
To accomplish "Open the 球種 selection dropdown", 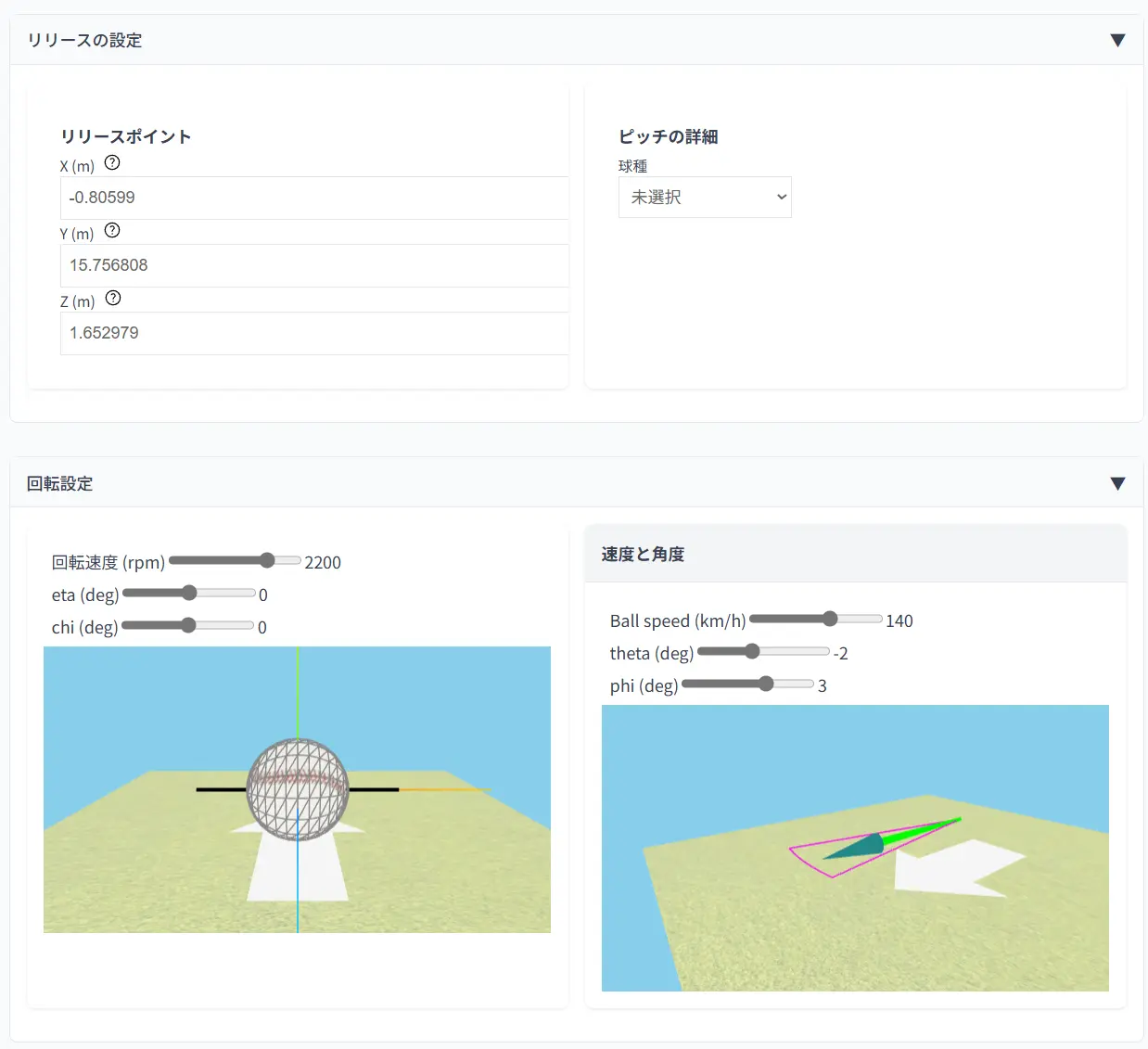I will [x=705, y=197].
